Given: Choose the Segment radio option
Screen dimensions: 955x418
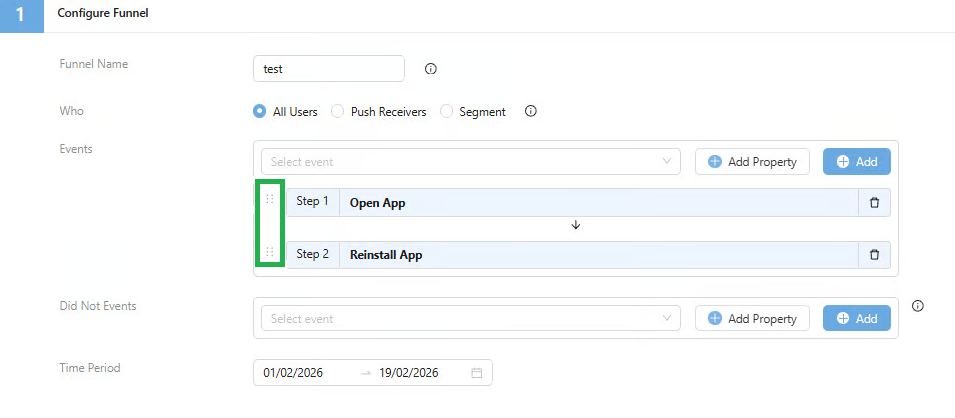Looking at the screenshot, I should 447,112.
